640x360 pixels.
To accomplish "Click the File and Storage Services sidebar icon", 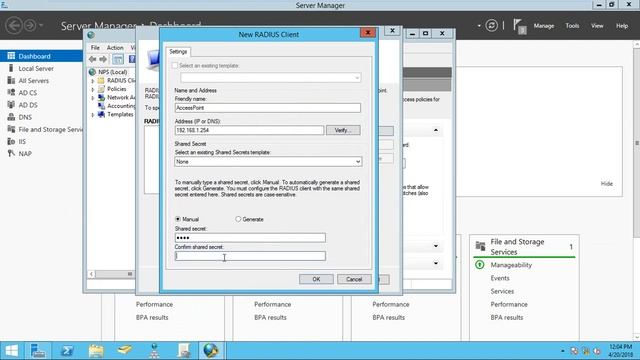I will coord(11,129).
